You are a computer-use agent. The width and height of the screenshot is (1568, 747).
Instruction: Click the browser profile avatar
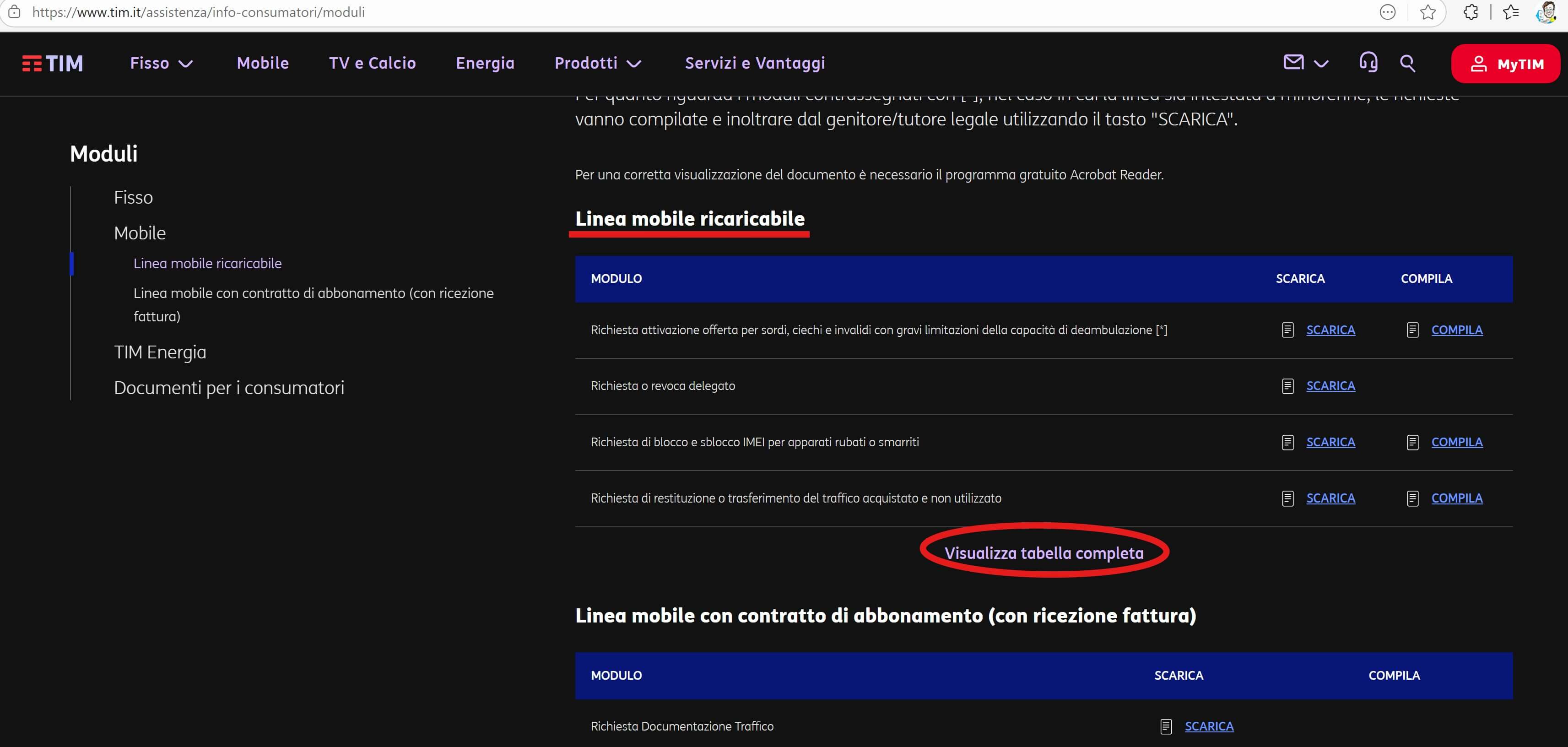[1546, 12]
